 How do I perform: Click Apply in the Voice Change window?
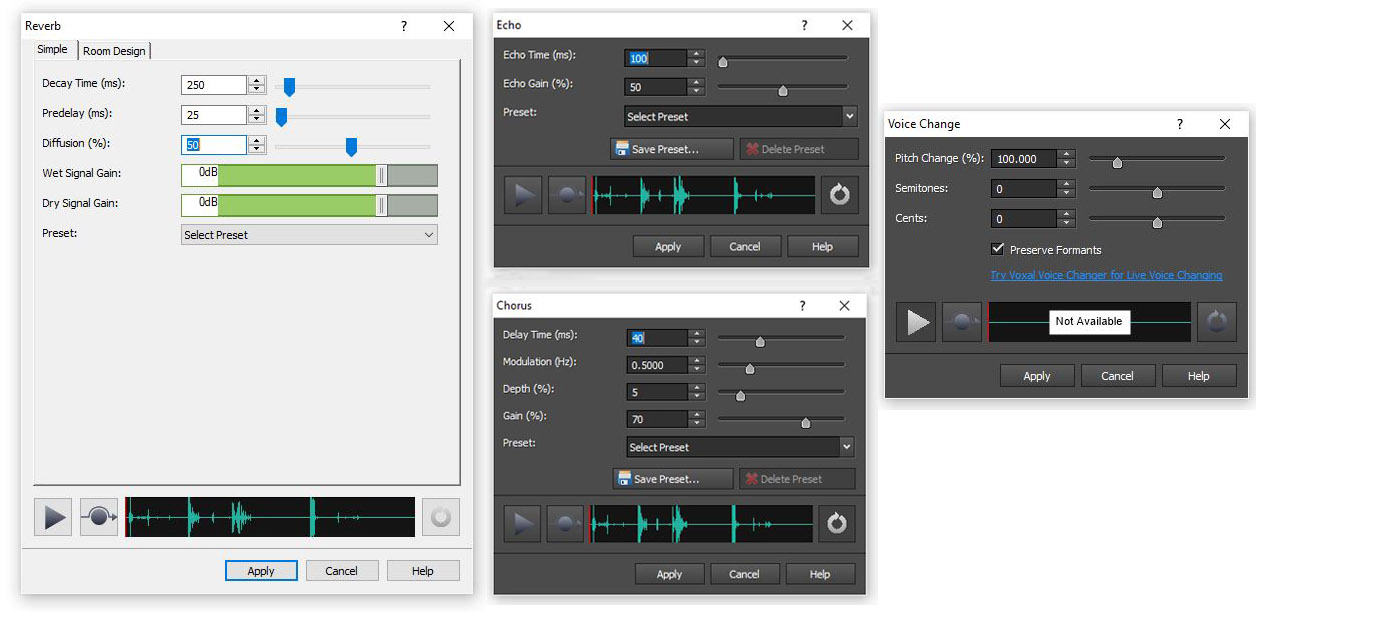pyautogui.click(x=1037, y=376)
